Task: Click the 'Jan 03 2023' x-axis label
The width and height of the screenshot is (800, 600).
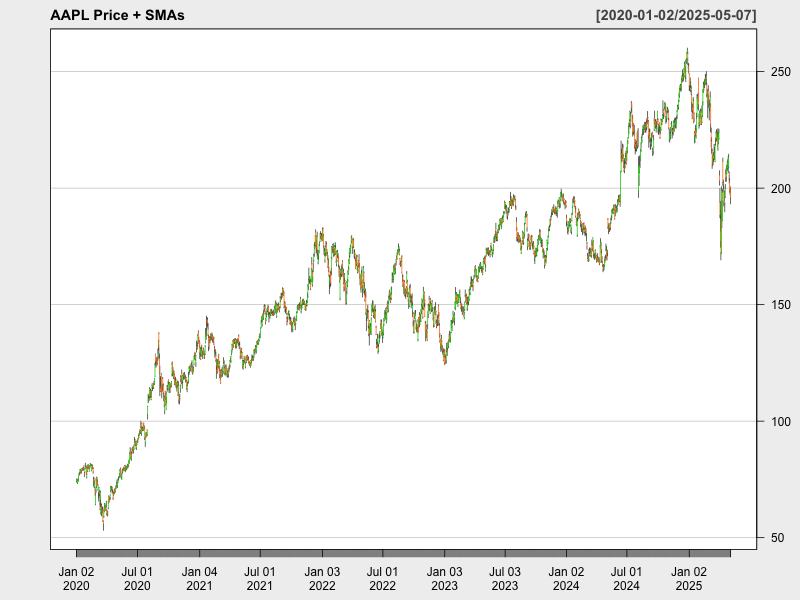Action: (x=444, y=579)
